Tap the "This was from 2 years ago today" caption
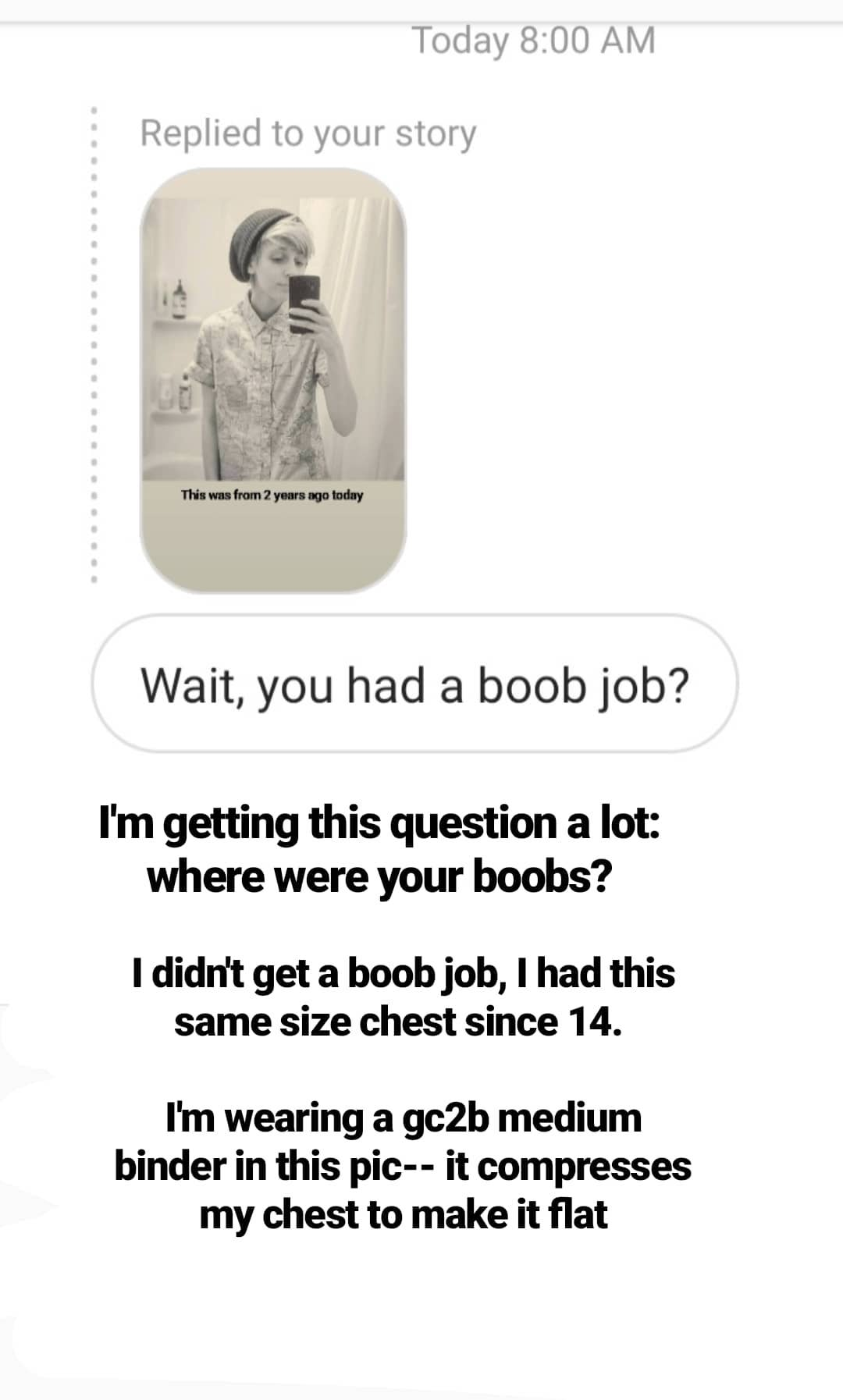The height and width of the screenshot is (1400, 843). coord(272,495)
